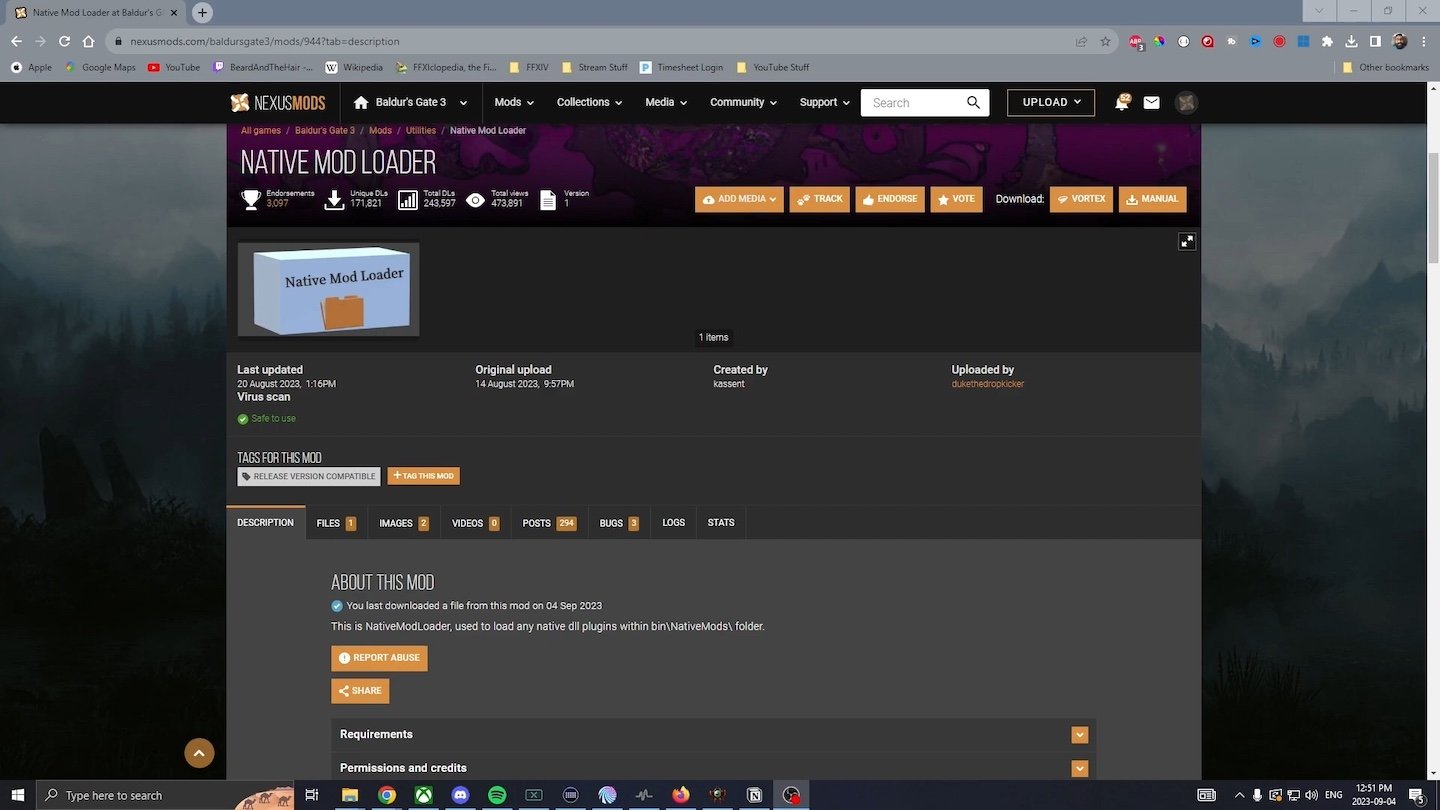Switch to the IMAGES tab

404,523
